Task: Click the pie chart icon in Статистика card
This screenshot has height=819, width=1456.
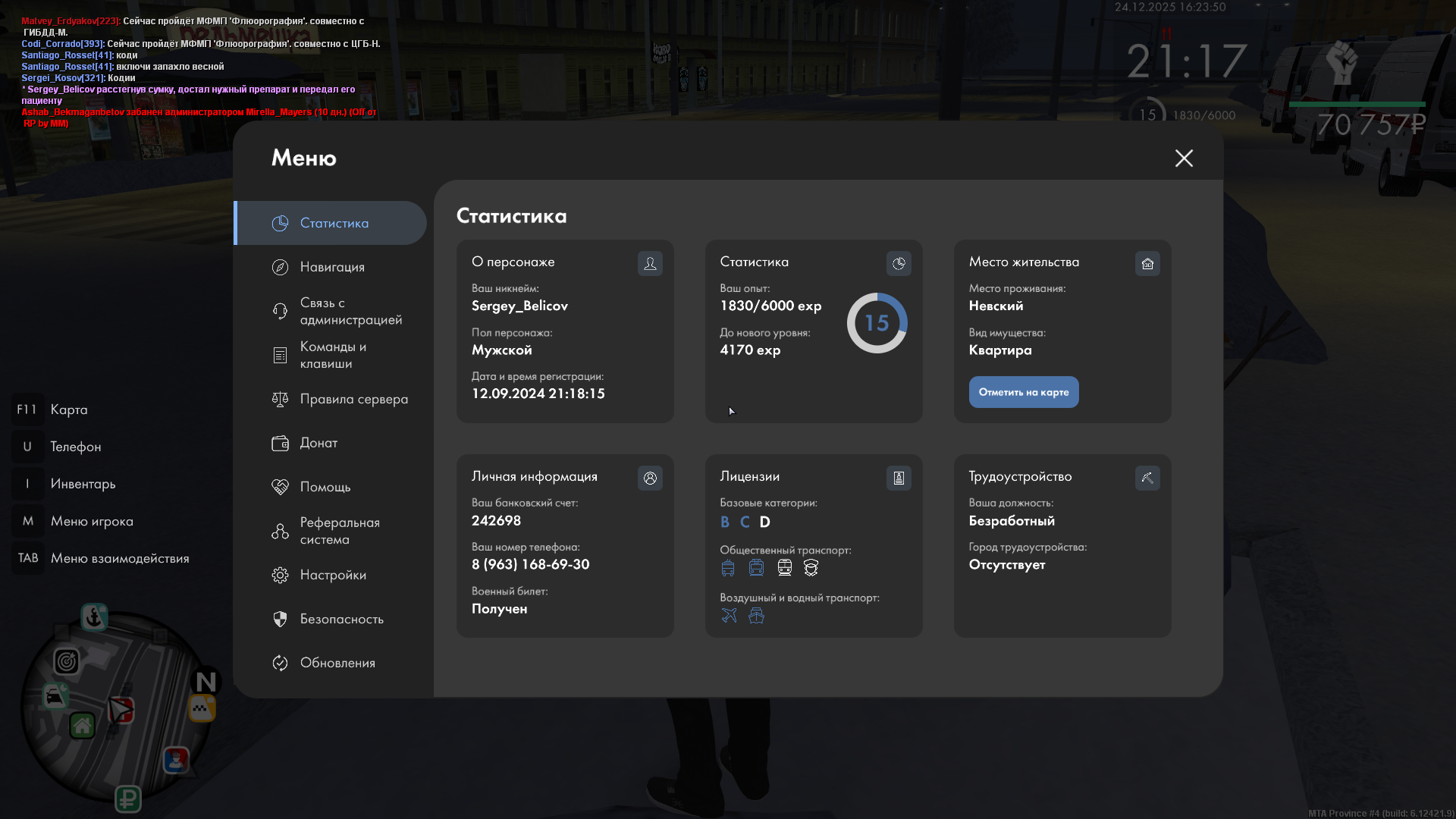Action: point(899,263)
